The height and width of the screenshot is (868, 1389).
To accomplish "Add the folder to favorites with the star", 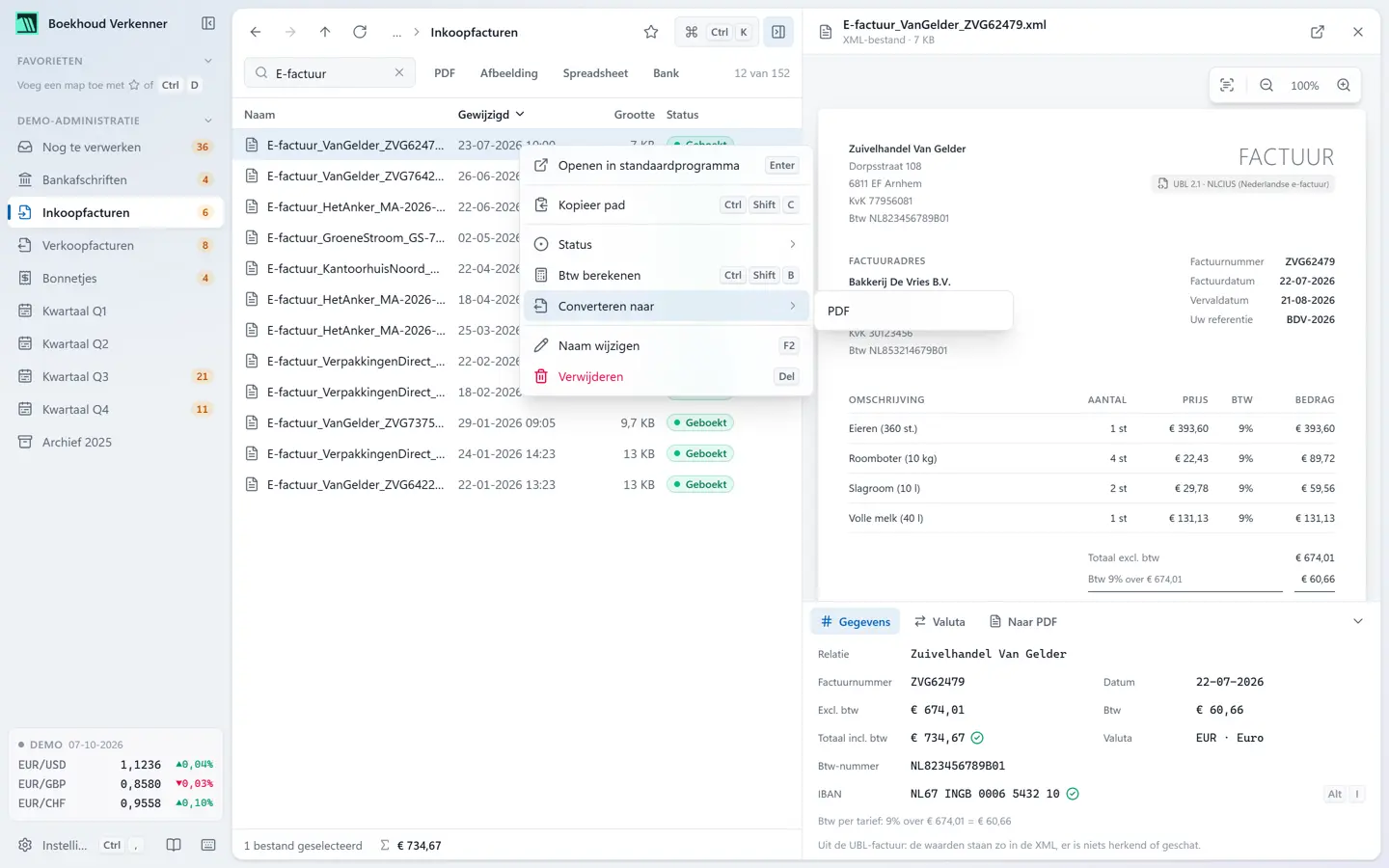I will (651, 32).
